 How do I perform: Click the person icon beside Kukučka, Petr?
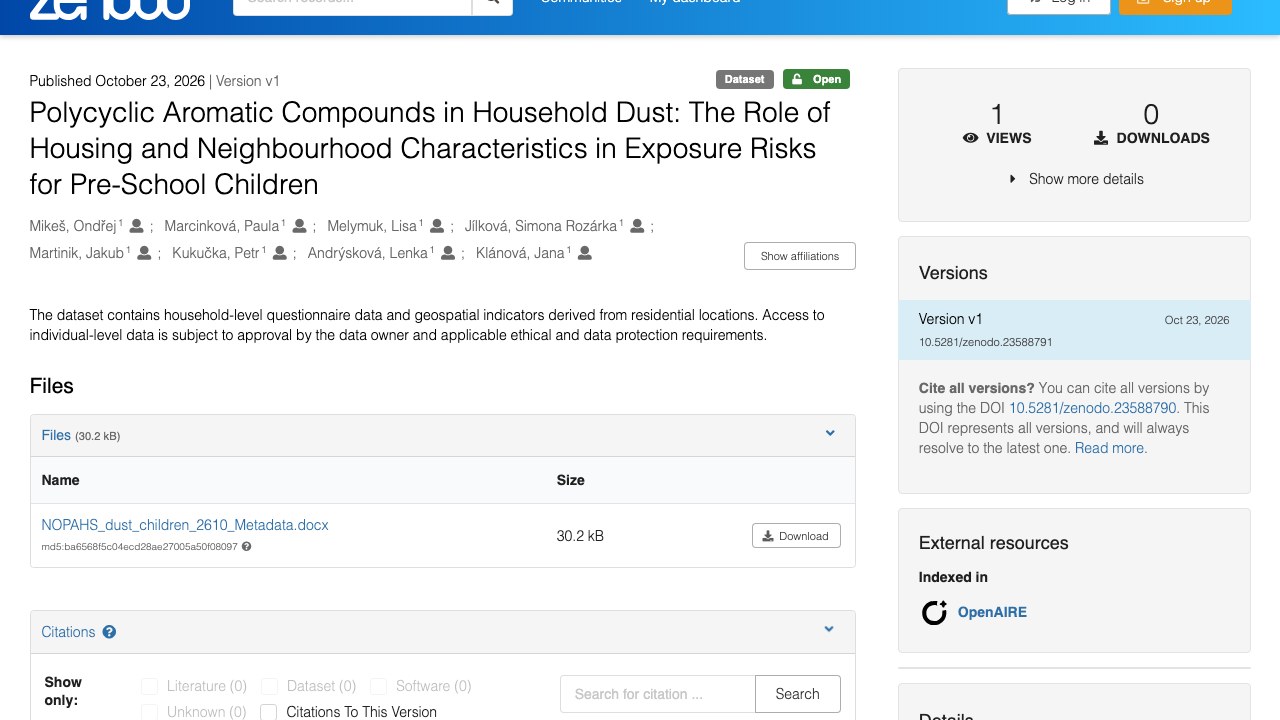(x=280, y=253)
